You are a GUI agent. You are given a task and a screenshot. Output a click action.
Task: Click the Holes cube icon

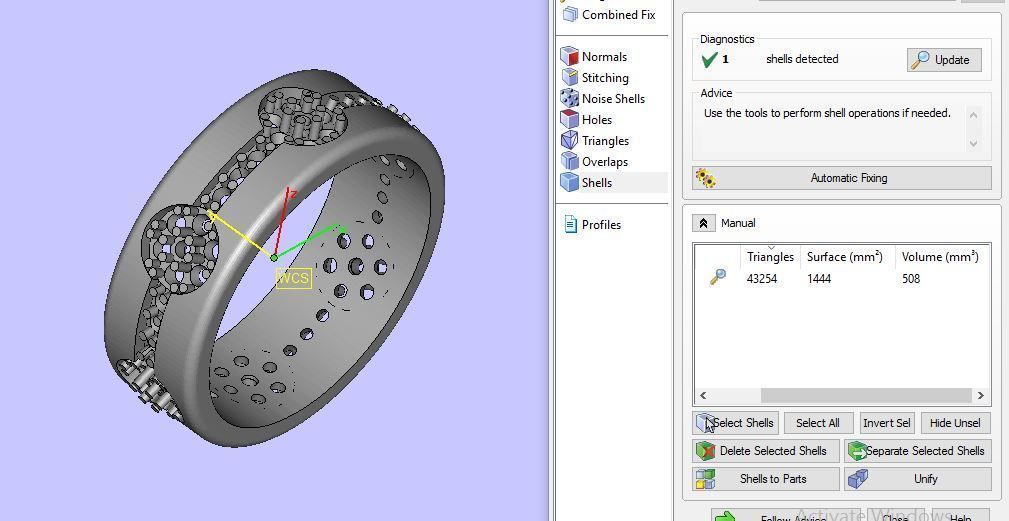(569, 120)
